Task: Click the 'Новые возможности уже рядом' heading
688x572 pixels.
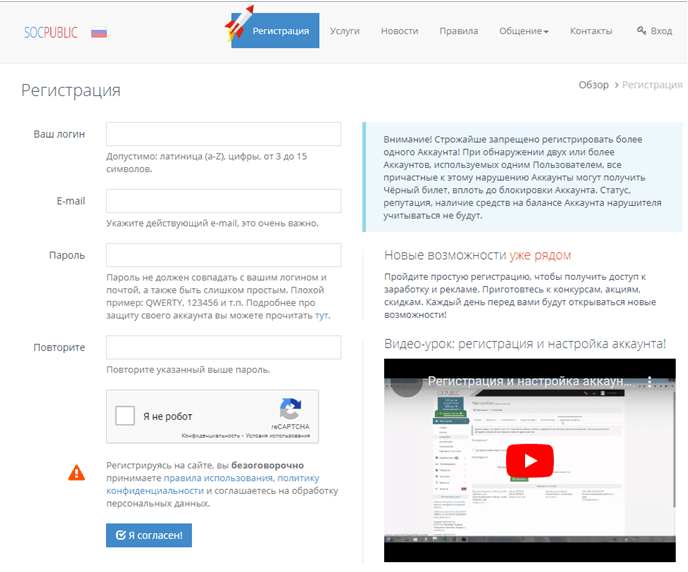Action: (477, 255)
